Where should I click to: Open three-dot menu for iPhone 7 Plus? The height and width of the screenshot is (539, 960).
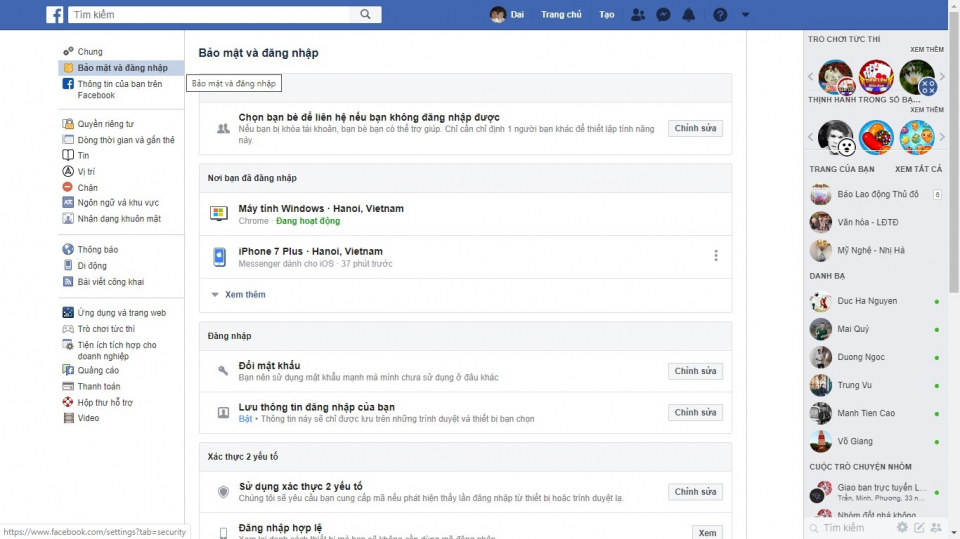pos(716,256)
